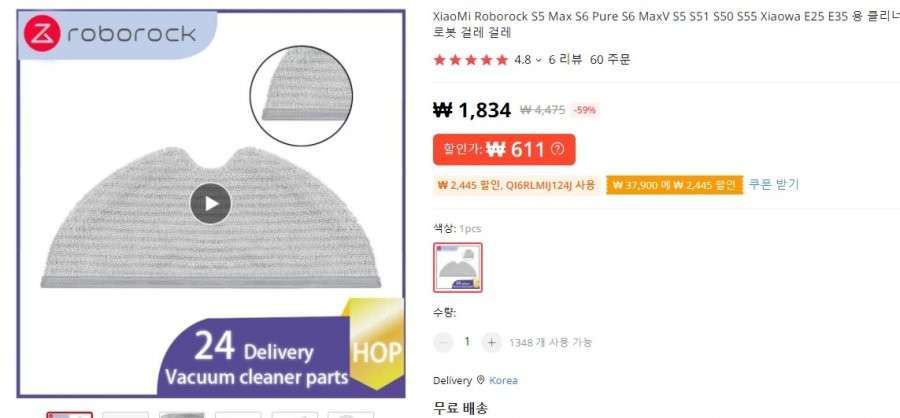Viewport: 900px width, 418px height.
Task: Play the product video
Action: pos(211,203)
